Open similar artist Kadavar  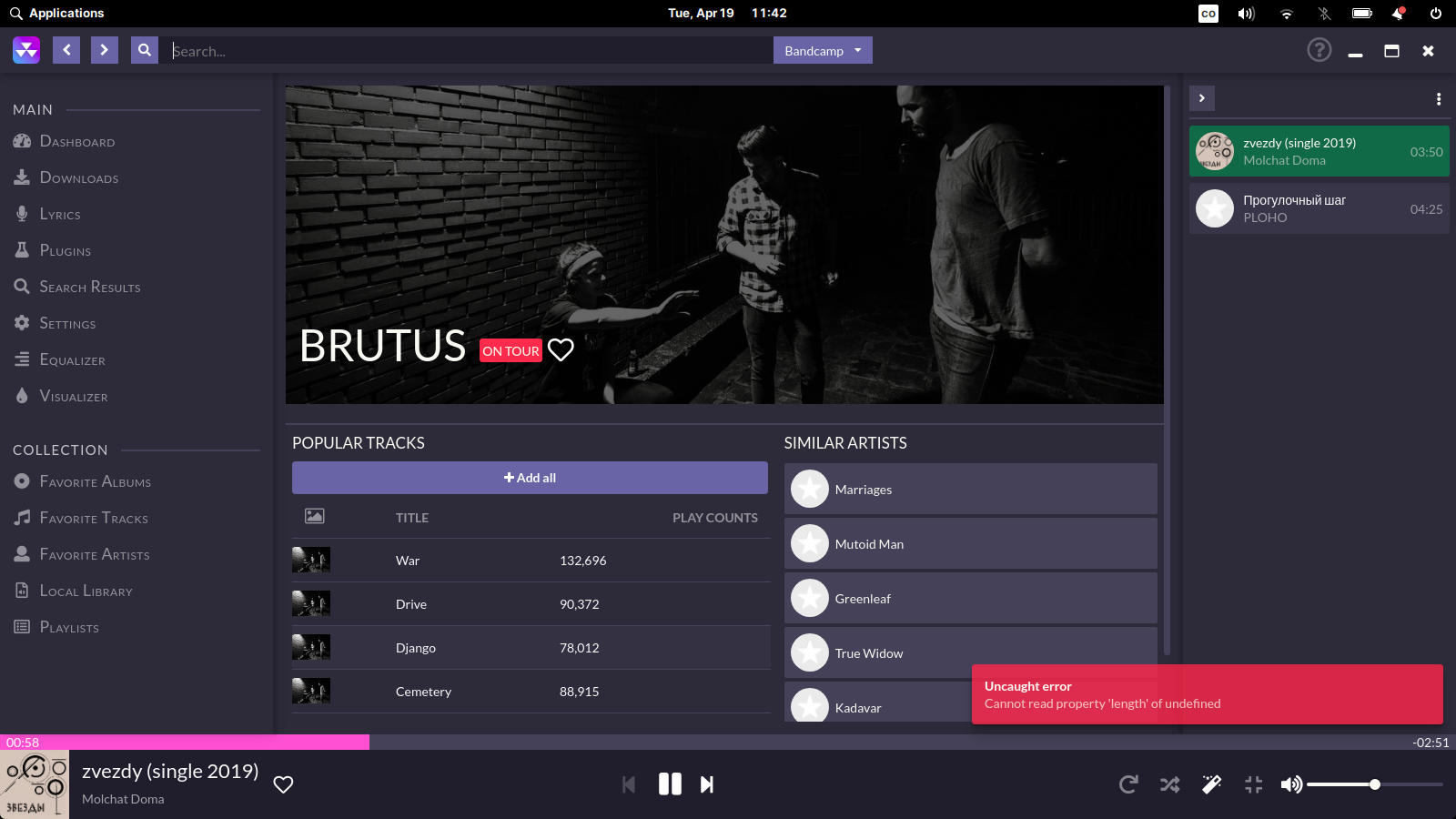coord(877,703)
